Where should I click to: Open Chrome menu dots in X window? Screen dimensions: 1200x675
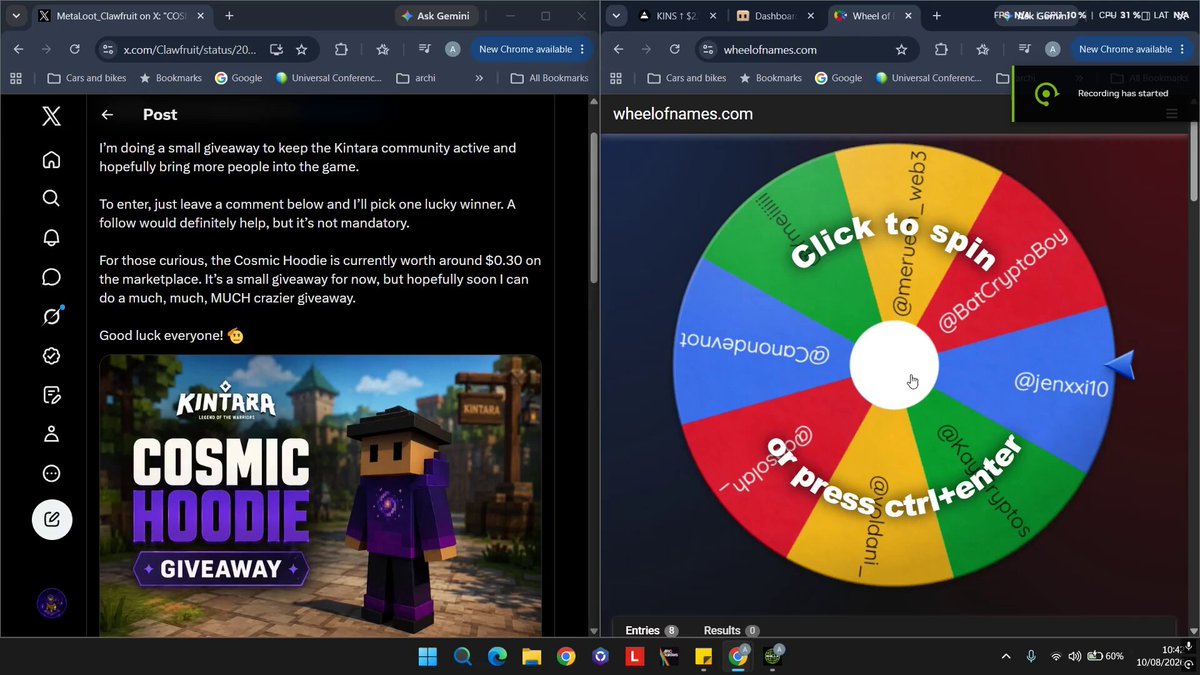pos(584,49)
